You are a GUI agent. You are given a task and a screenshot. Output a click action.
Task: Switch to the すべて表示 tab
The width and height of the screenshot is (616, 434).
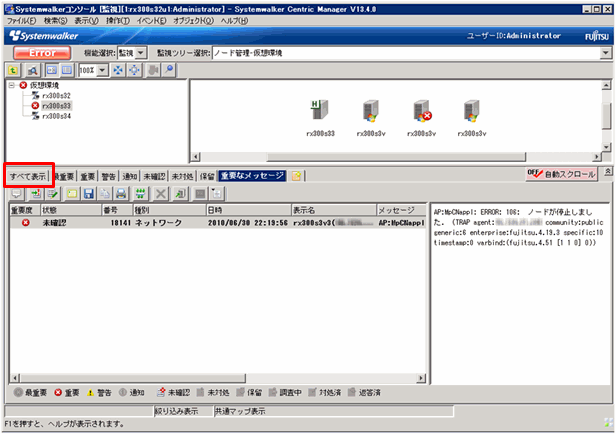[x=27, y=175]
